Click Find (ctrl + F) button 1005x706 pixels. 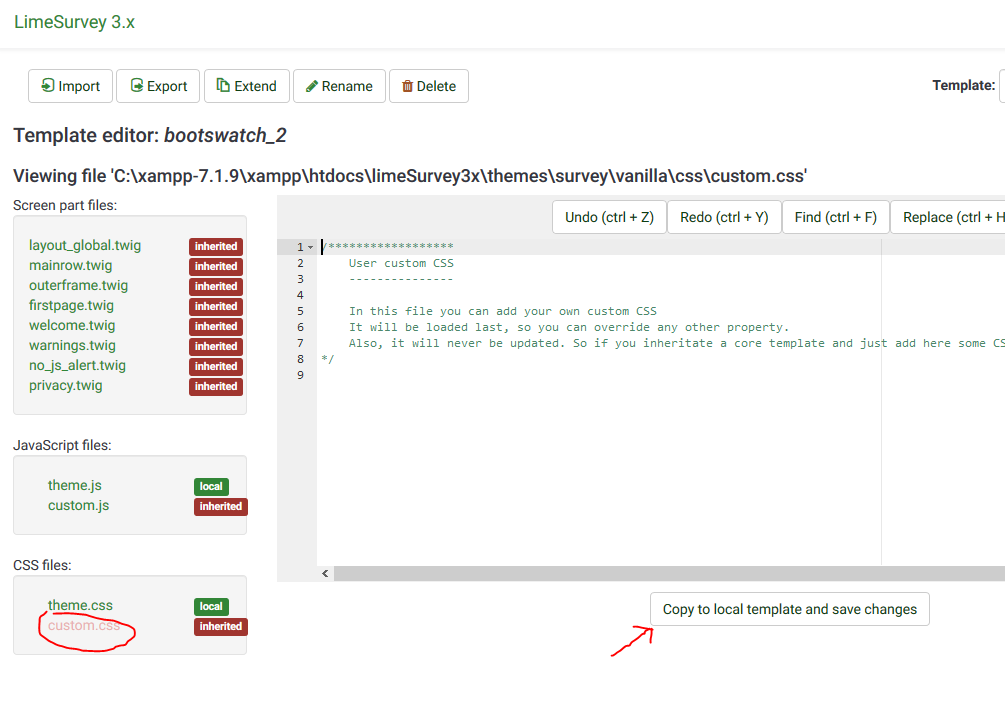pyautogui.click(x=836, y=217)
